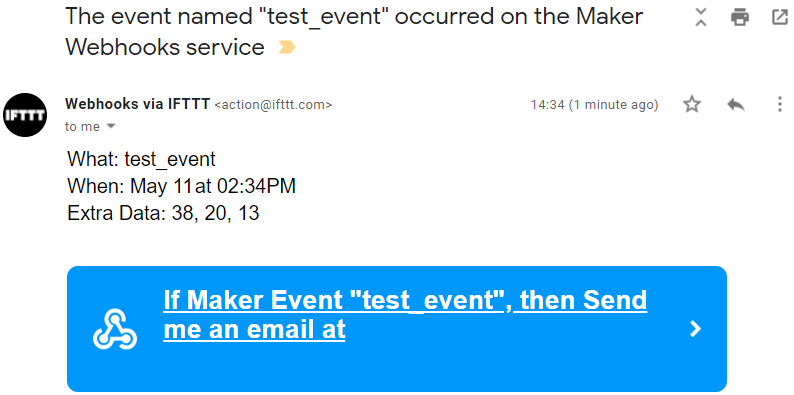The image size is (794, 395).
Task: Click the action@ifttt.com address
Action: pyautogui.click(x=273, y=105)
